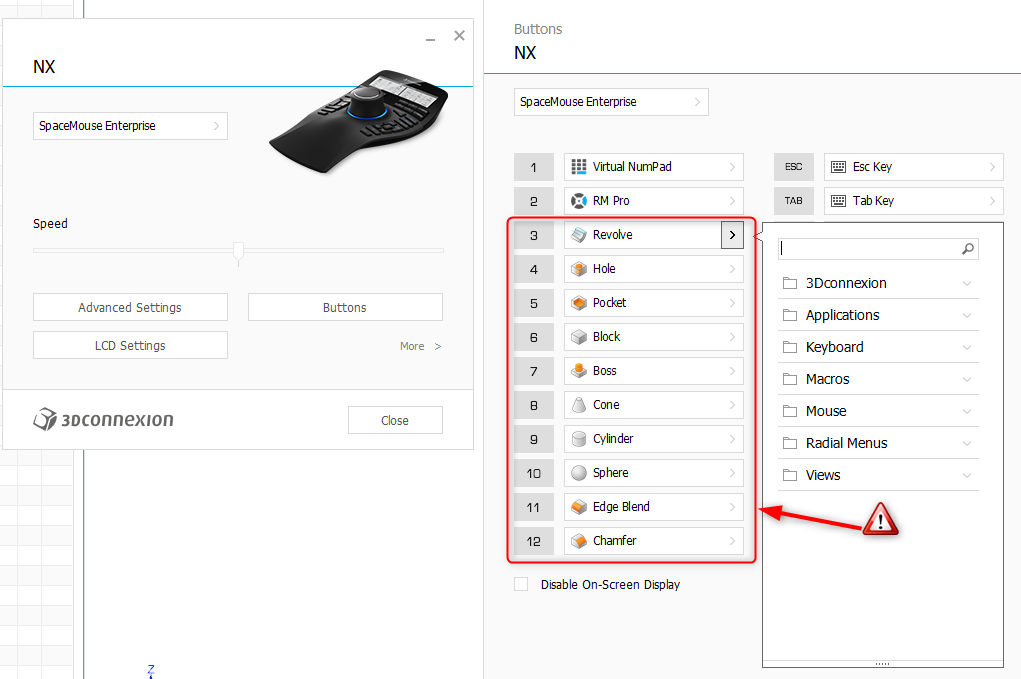Select the TAB button label
Screen dimensions: 1021x679
(x=793, y=201)
